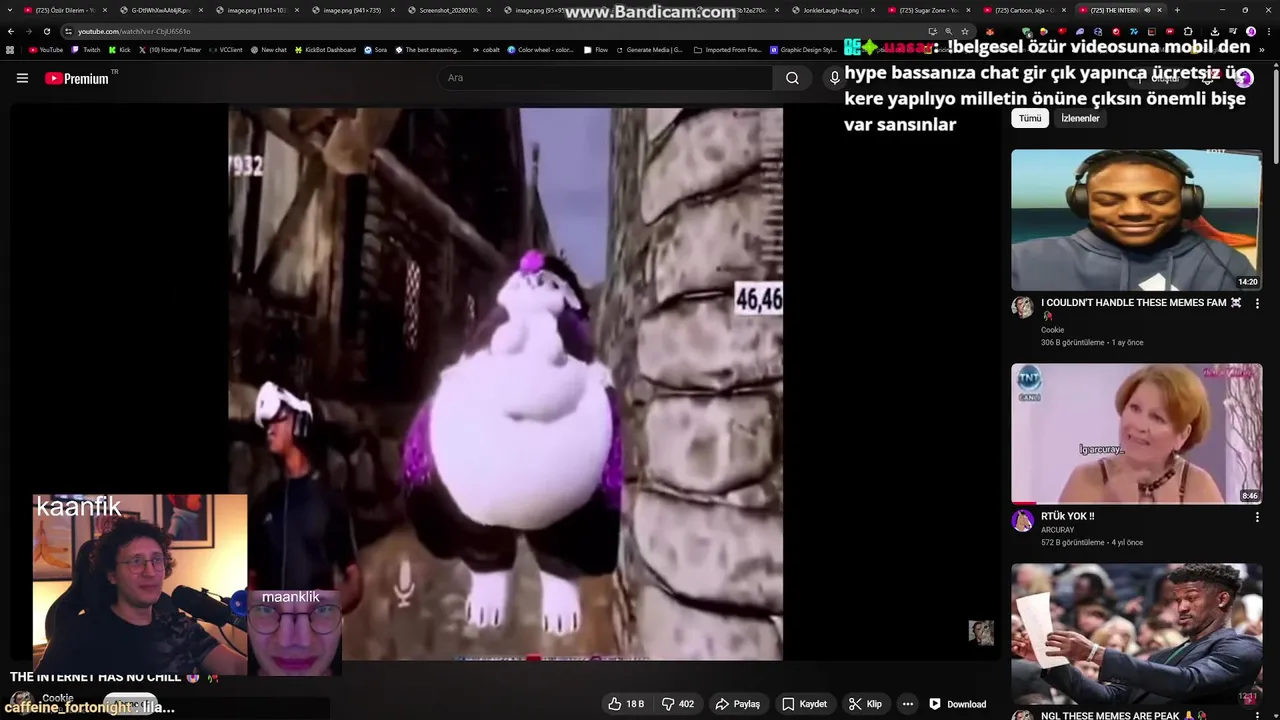The height and width of the screenshot is (720, 1280).
Task: Share the video using Paylaş button
Action: [x=737, y=704]
